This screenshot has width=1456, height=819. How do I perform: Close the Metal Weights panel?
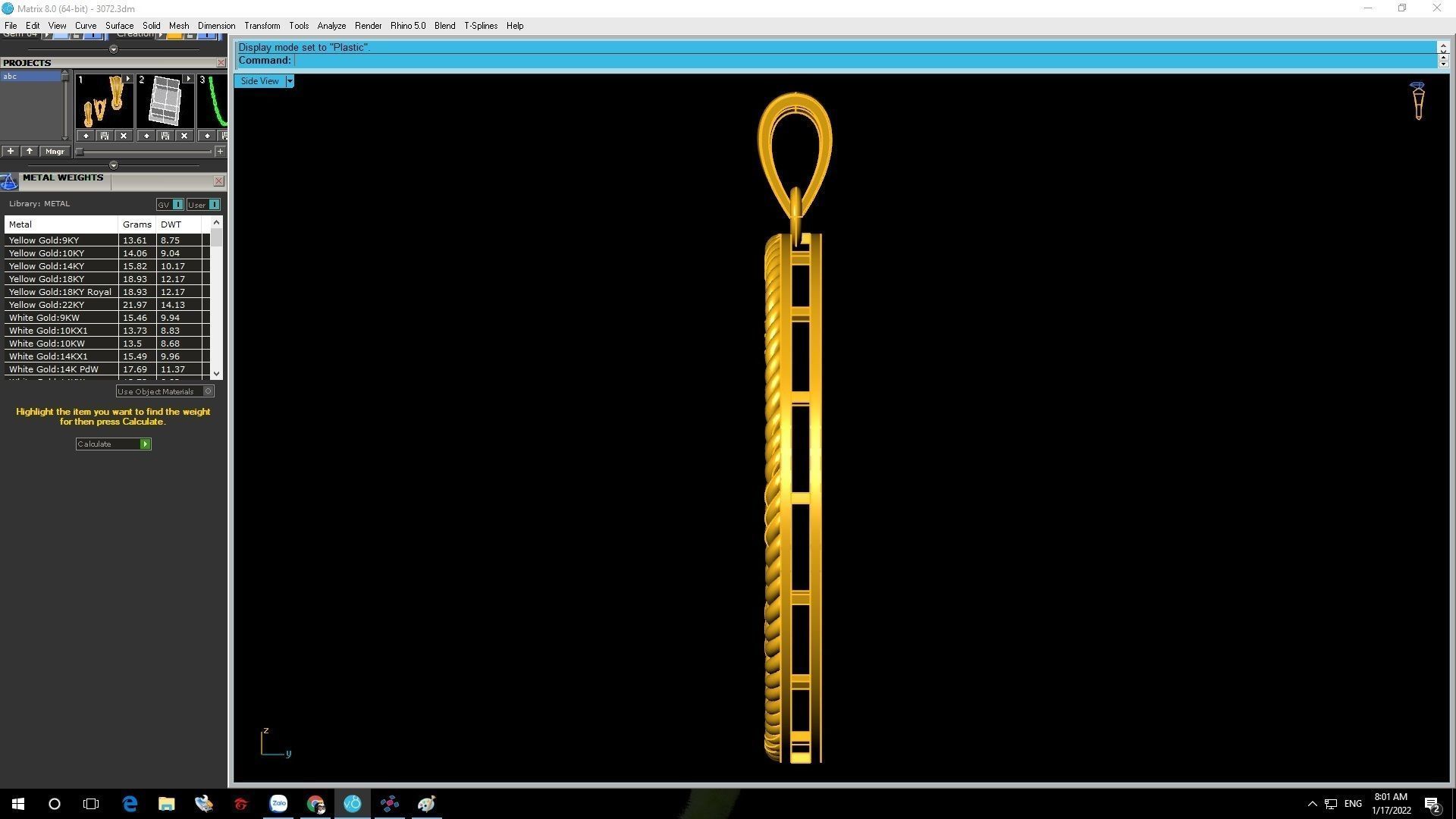218,181
